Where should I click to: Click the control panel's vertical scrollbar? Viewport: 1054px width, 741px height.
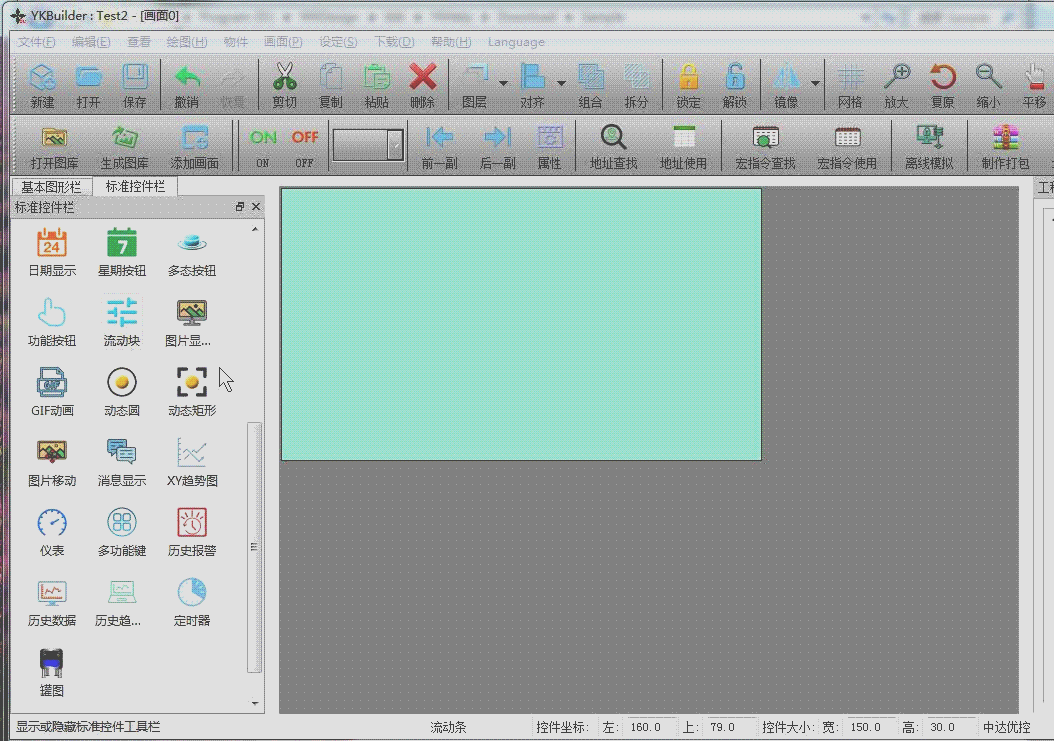click(254, 546)
